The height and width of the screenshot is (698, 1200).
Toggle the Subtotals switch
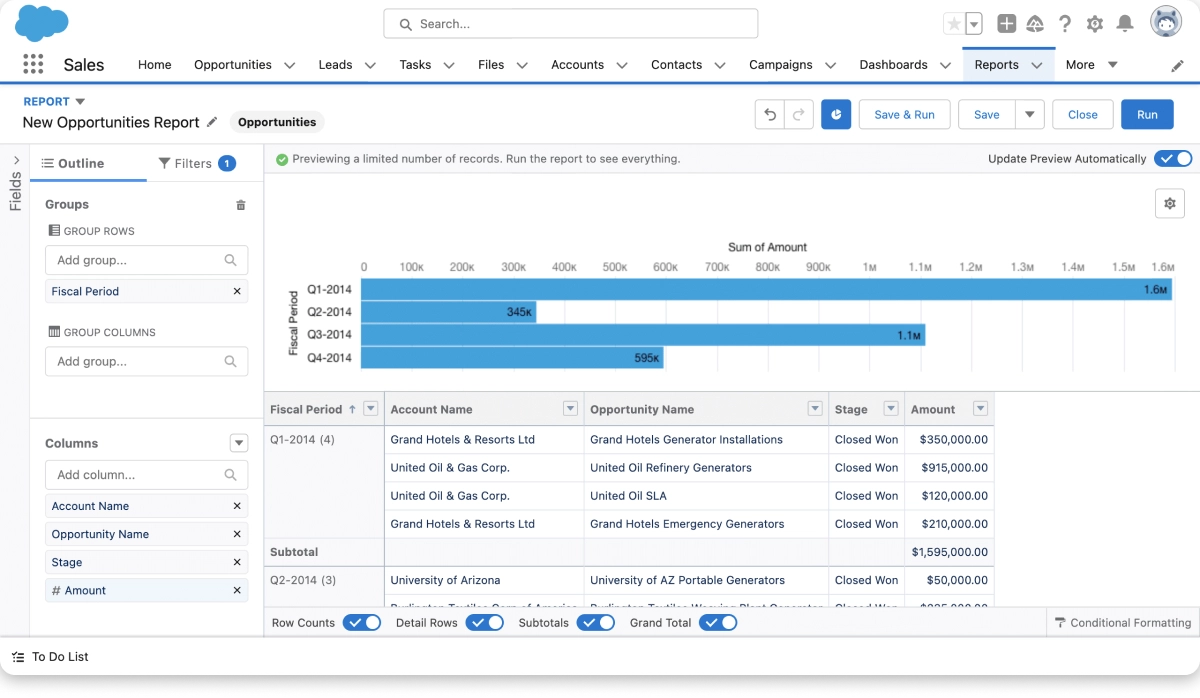coord(595,622)
